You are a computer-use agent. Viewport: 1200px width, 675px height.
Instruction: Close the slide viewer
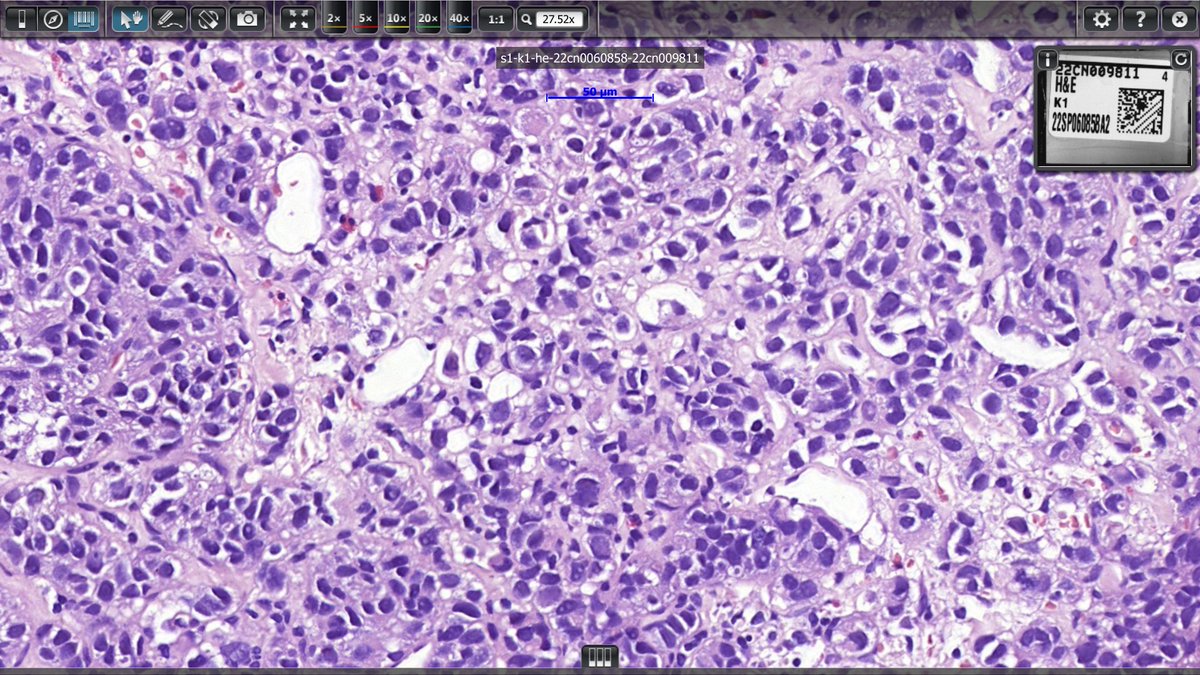1178,19
